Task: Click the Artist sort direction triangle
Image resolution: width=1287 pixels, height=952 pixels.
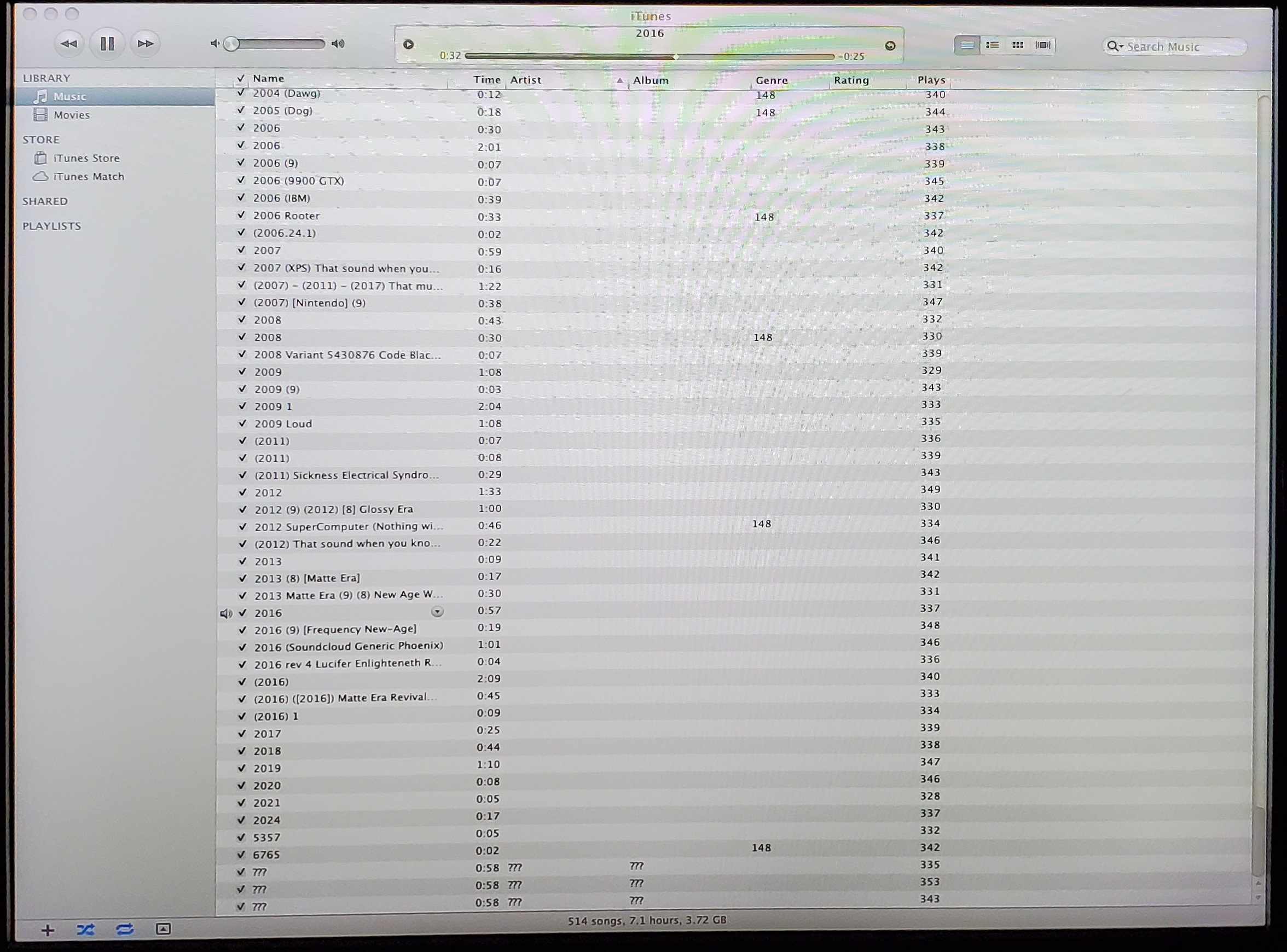Action: (x=619, y=80)
